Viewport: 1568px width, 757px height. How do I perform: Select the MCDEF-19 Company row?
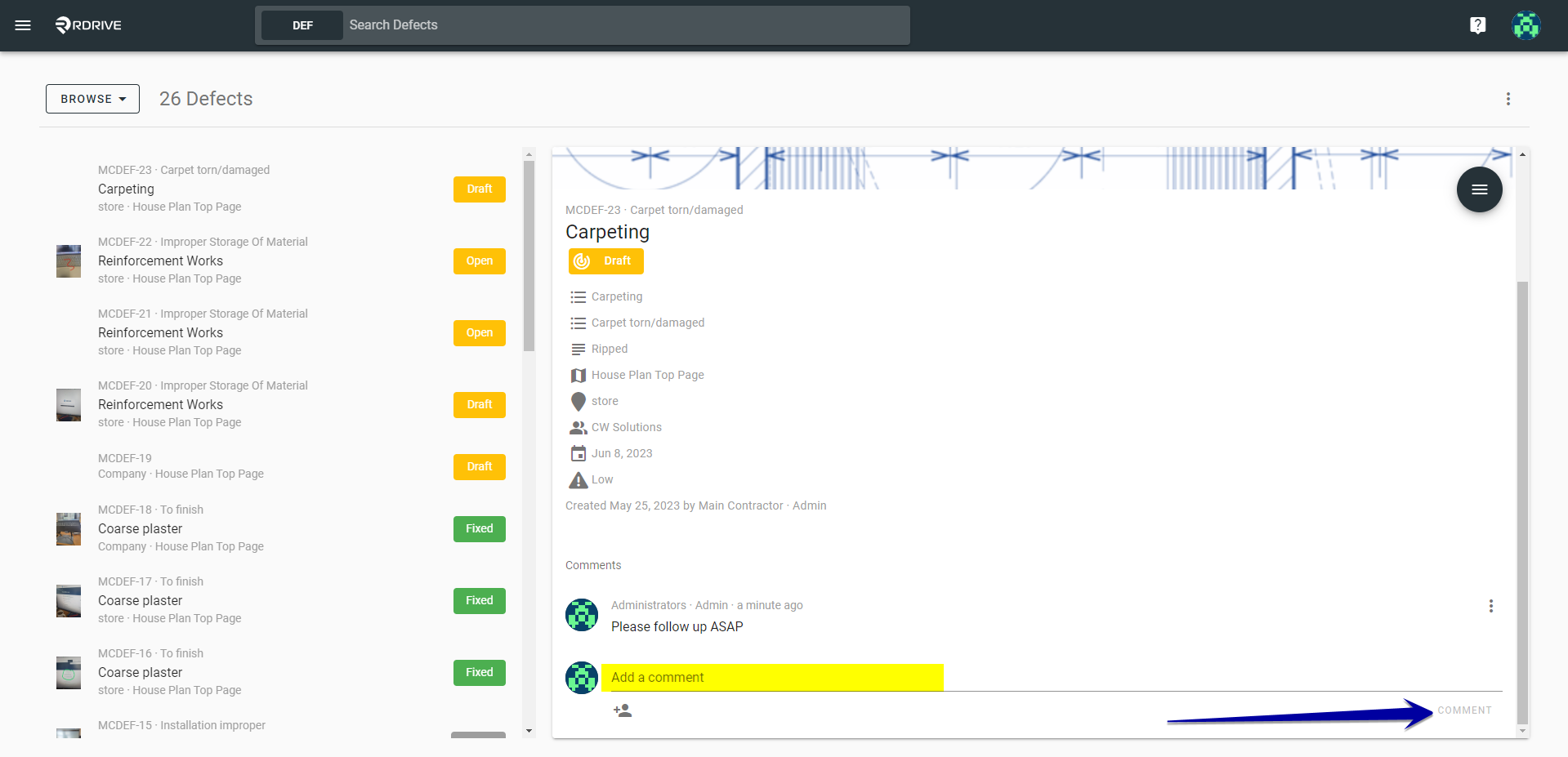(x=280, y=466)
